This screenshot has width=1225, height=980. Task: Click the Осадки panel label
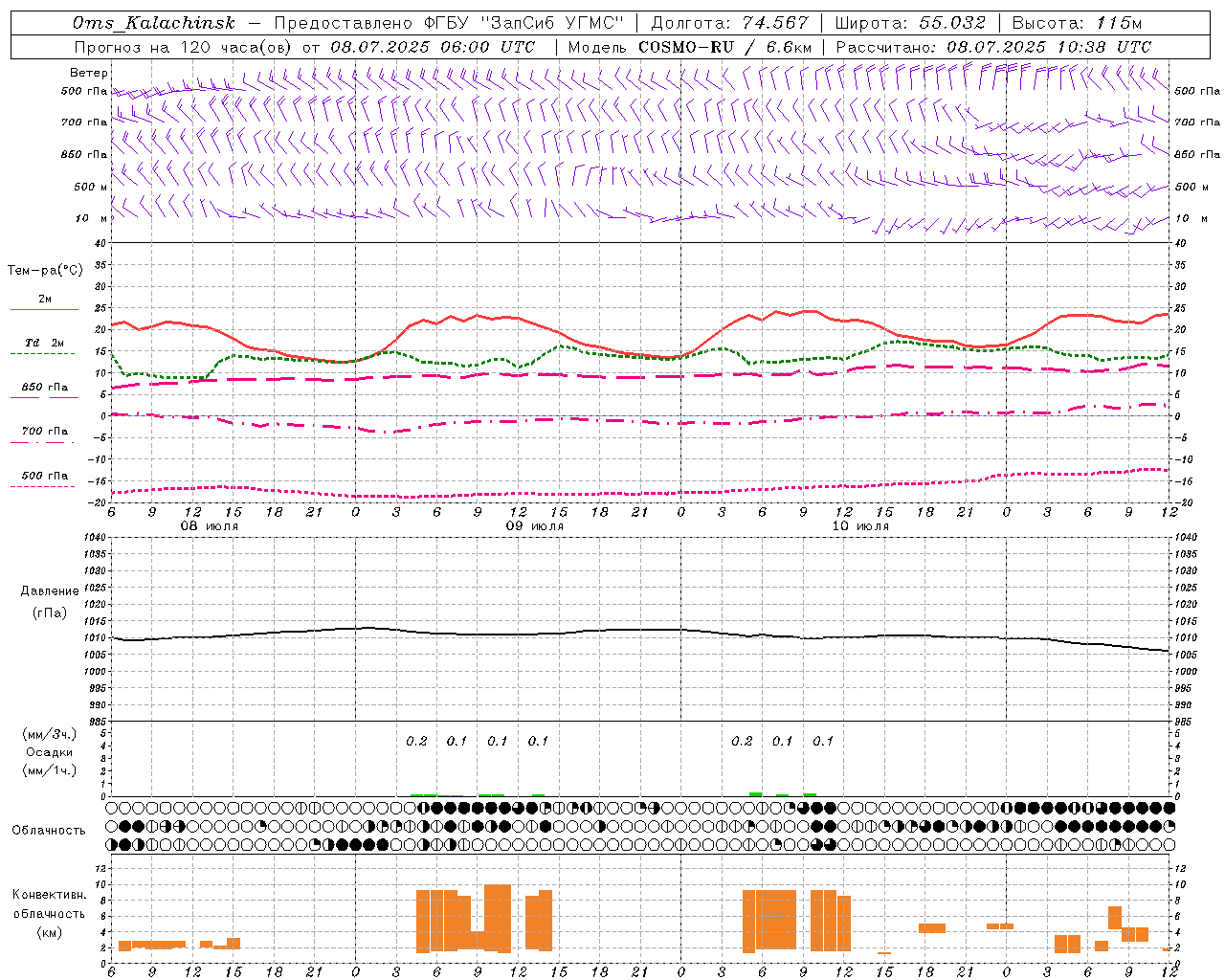[x=50, y=752]
